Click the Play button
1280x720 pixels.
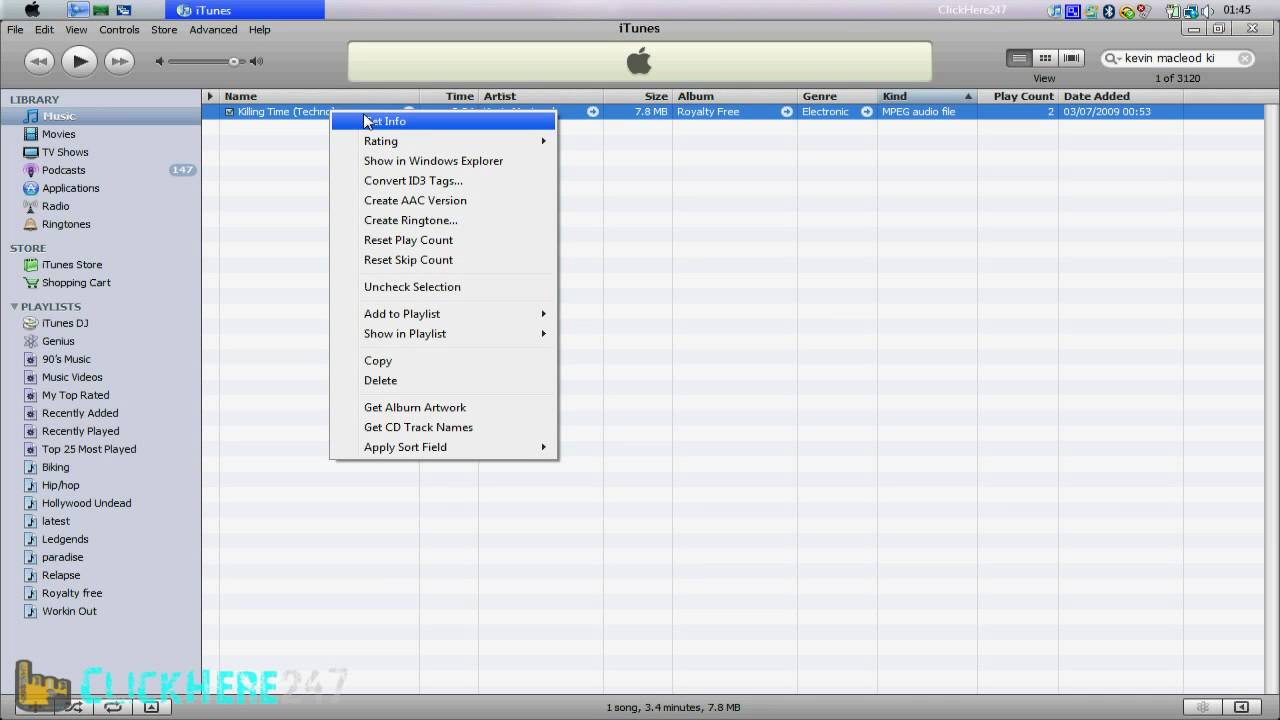(79, 61)
